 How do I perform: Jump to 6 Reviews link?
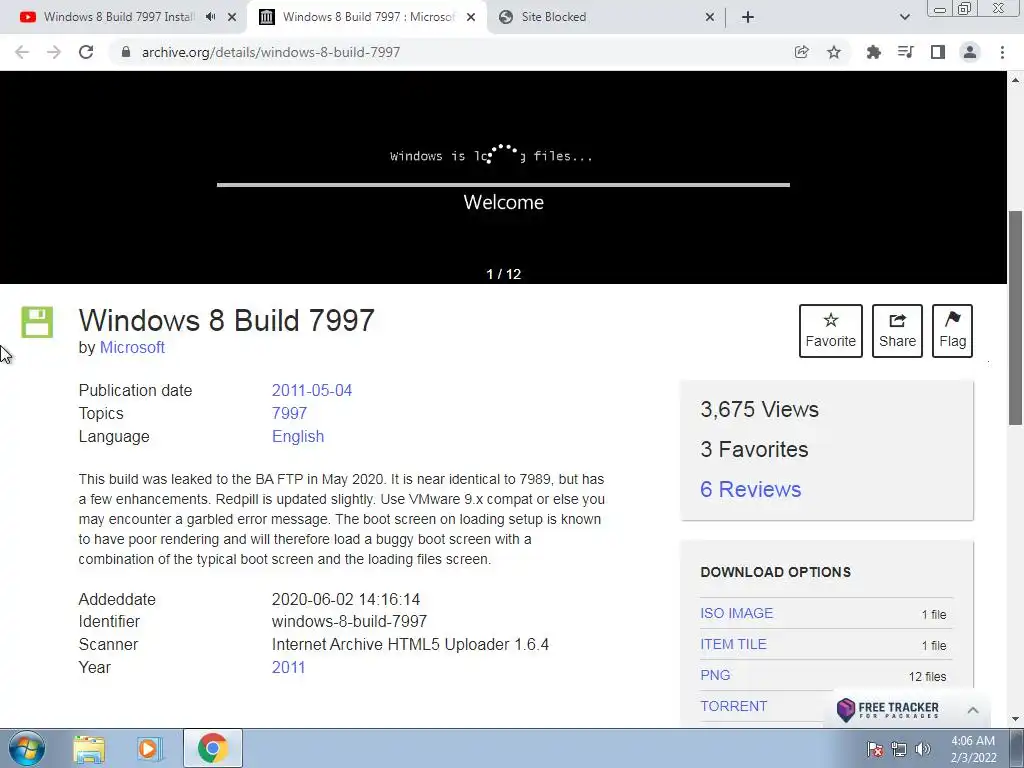coord(750,489)
